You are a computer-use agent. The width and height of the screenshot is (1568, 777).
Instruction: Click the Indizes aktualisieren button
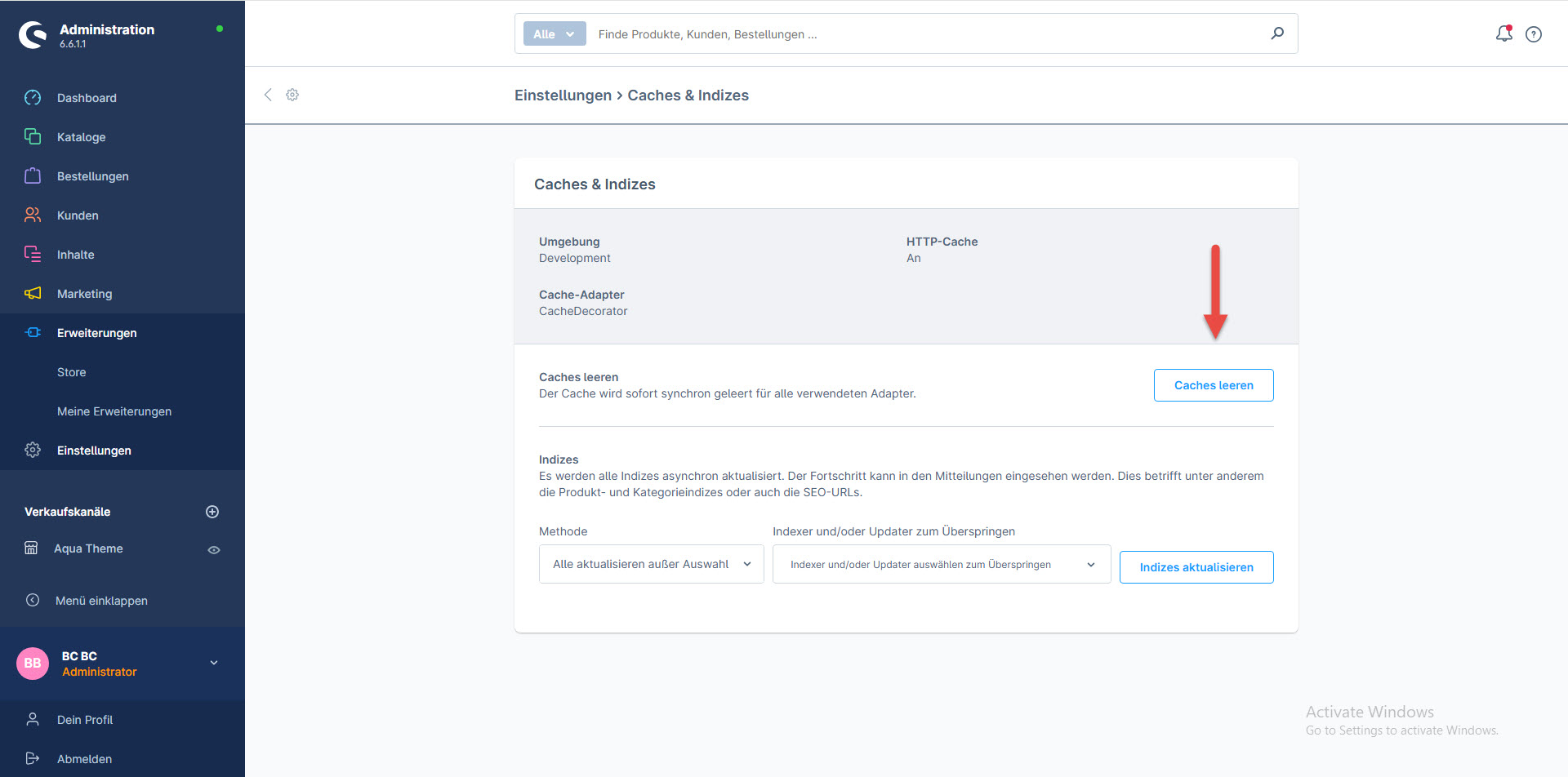1196,567
